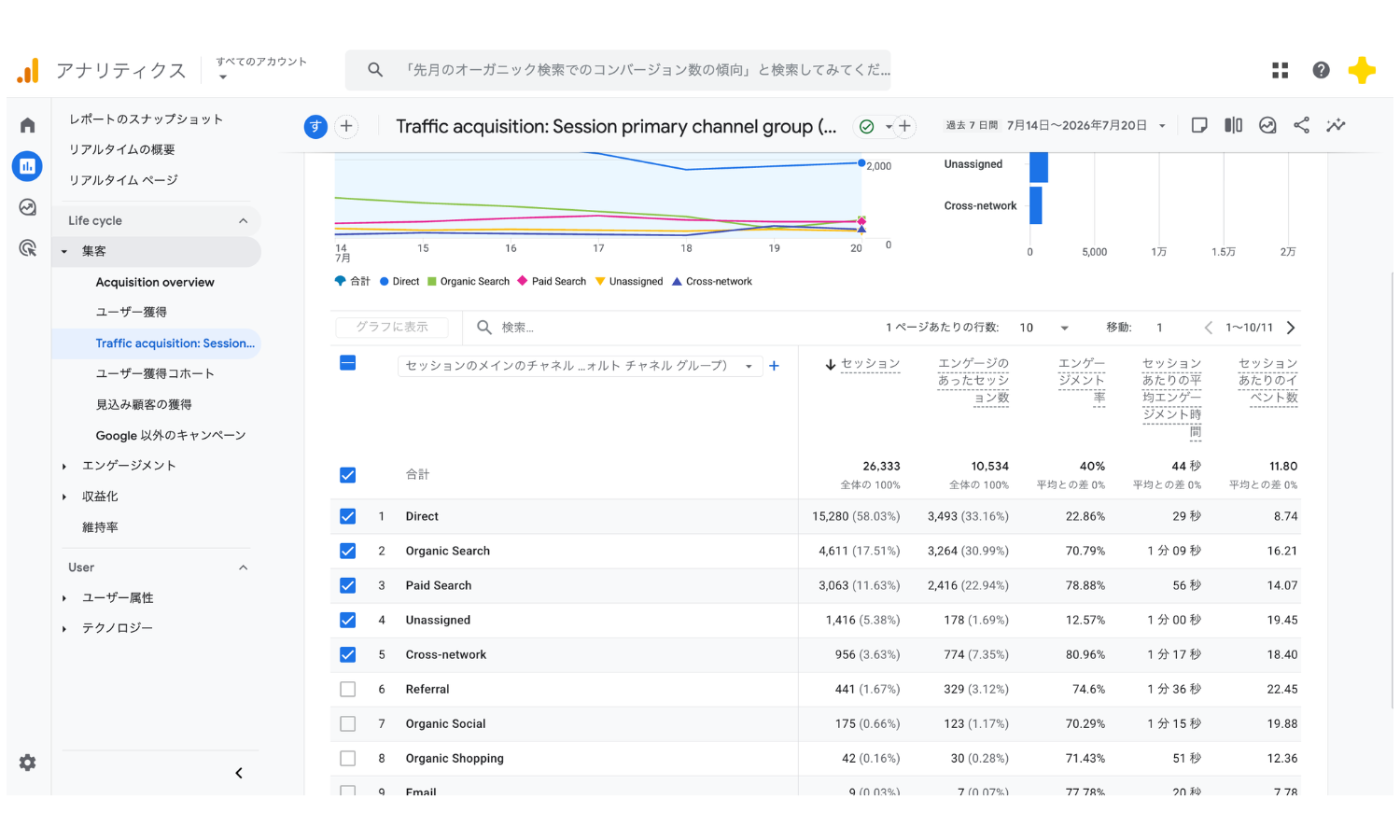The image size is (1400, 840).
Task: Check the Organic Shopping row checkbox
Action: click(x=348, y=758)
